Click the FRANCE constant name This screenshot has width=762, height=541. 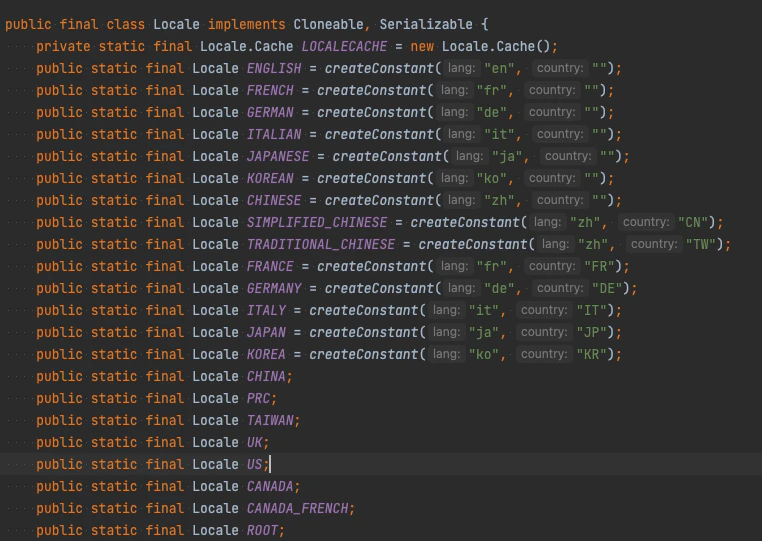point(270,266)
